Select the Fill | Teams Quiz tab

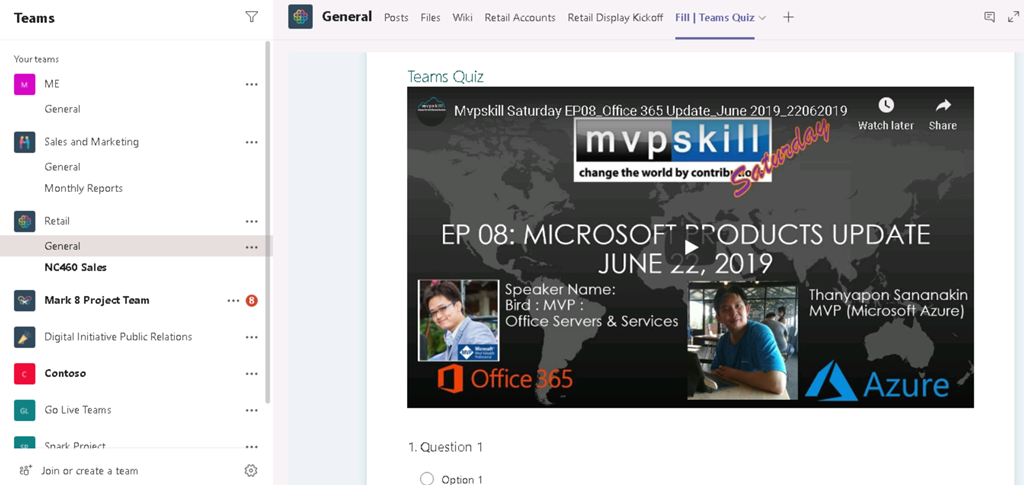715,18
